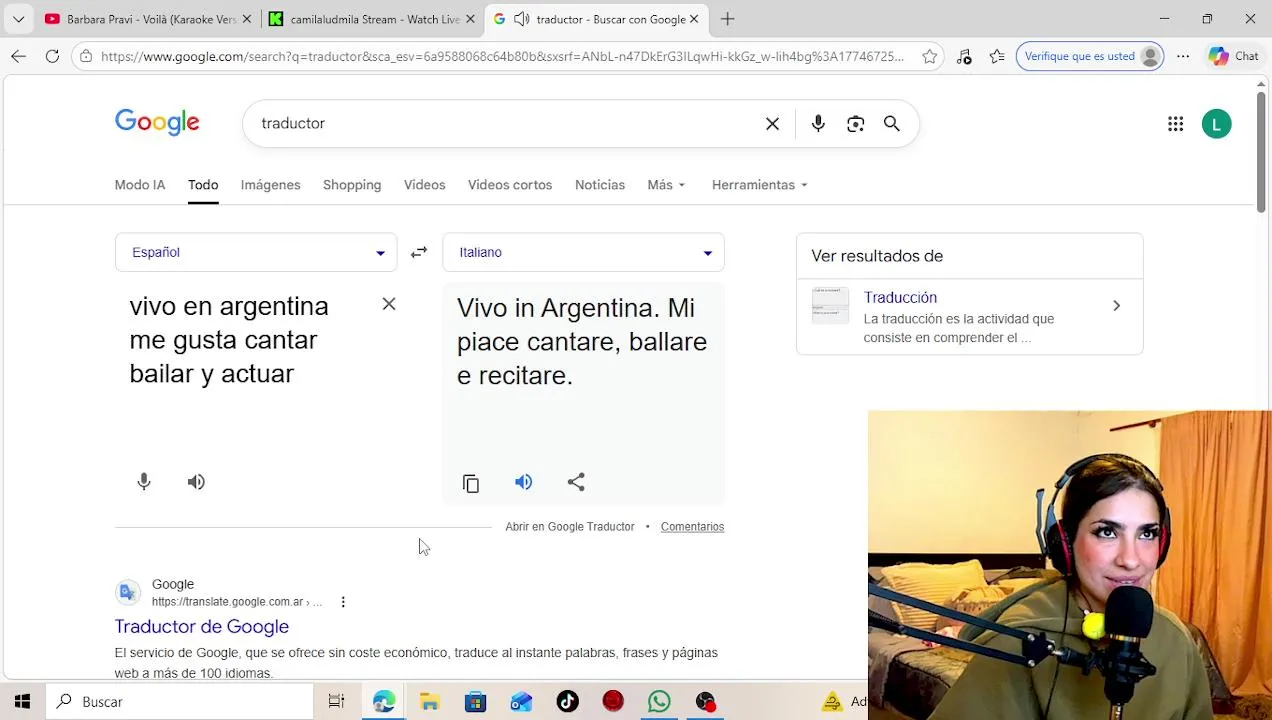This screenshot has width=1272, height=720.
Task: Open the Italiano target language dropdown
Action: click(x=583, y=252)
